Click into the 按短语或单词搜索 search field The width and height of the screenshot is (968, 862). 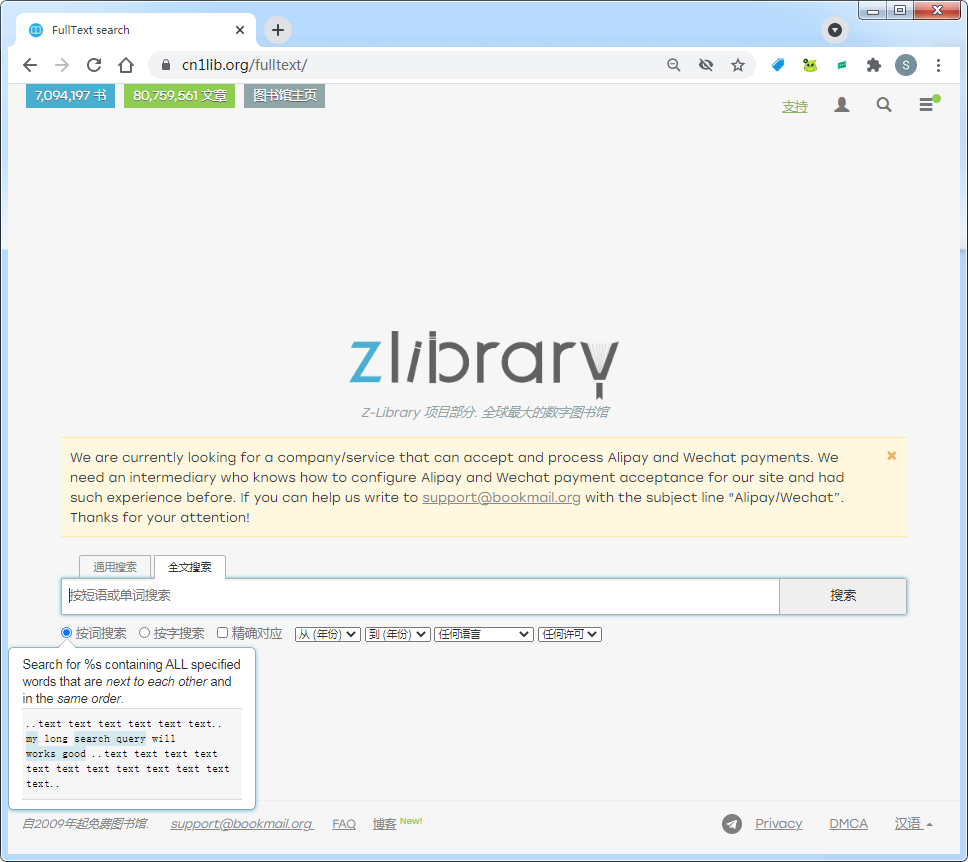pyautogui.click(x=420, y=596)
